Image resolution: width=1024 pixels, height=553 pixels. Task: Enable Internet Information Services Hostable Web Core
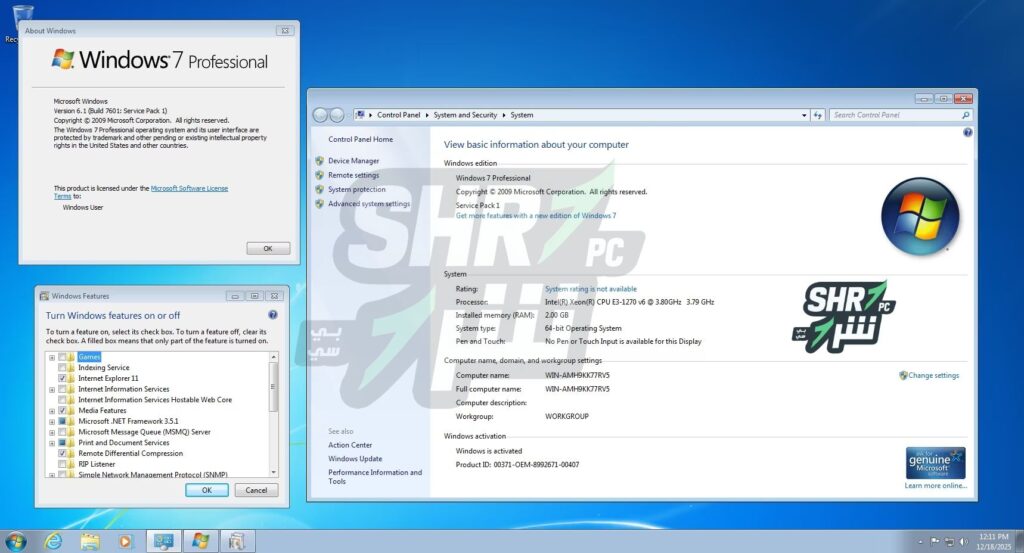(62, 400)
